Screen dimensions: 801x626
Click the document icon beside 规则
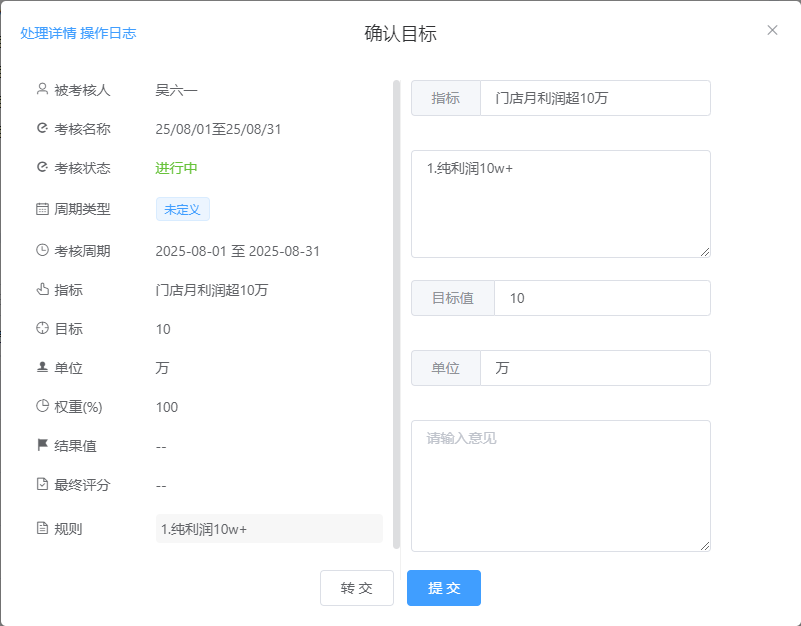[x=42, y=528]
